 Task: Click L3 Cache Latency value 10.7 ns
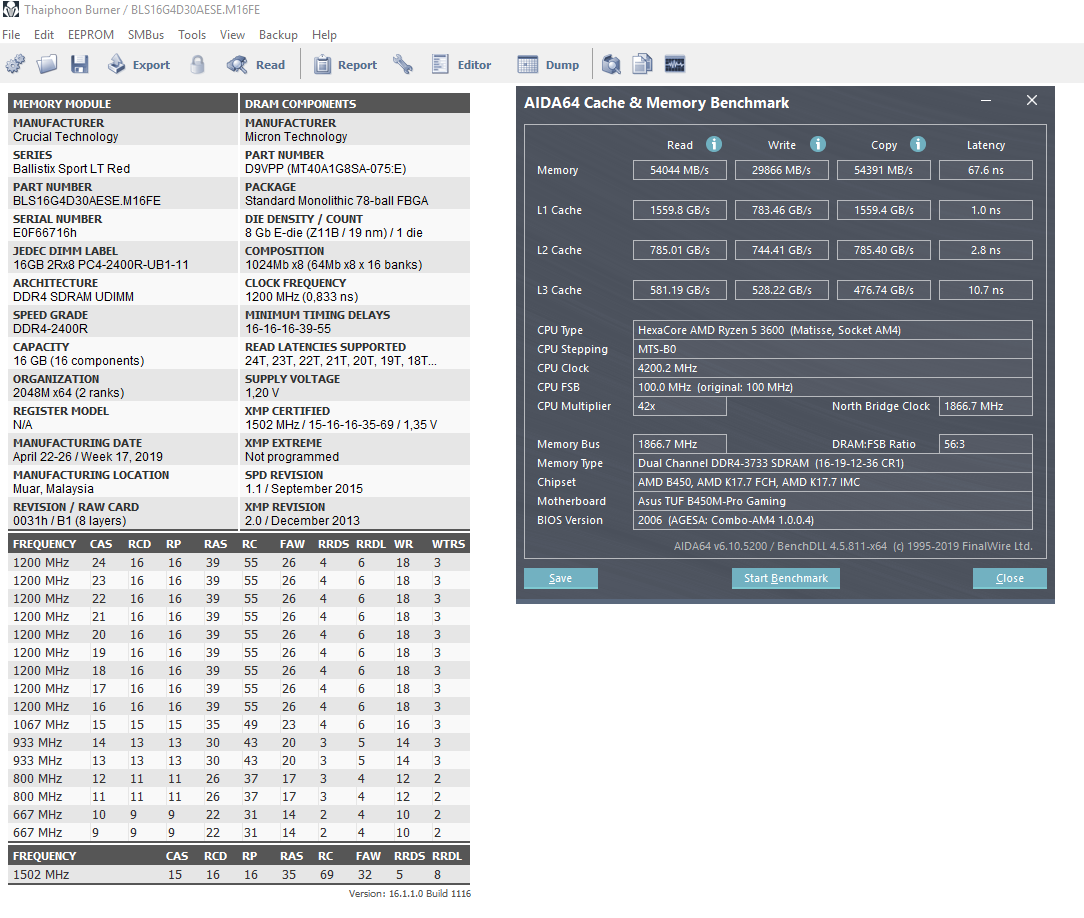986,290
